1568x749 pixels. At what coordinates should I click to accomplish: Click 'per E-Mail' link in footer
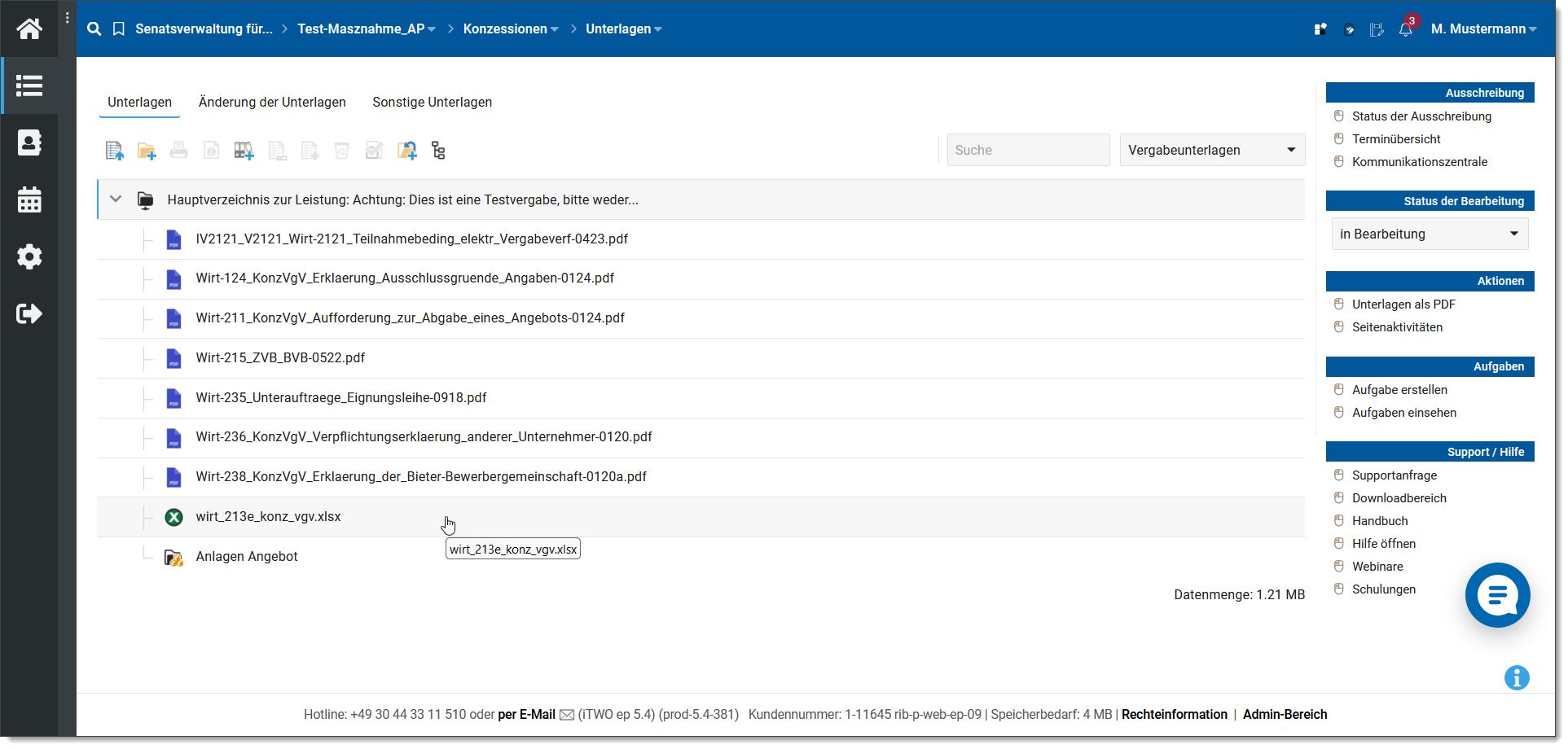pyautogui.click(x=526, y=715)
